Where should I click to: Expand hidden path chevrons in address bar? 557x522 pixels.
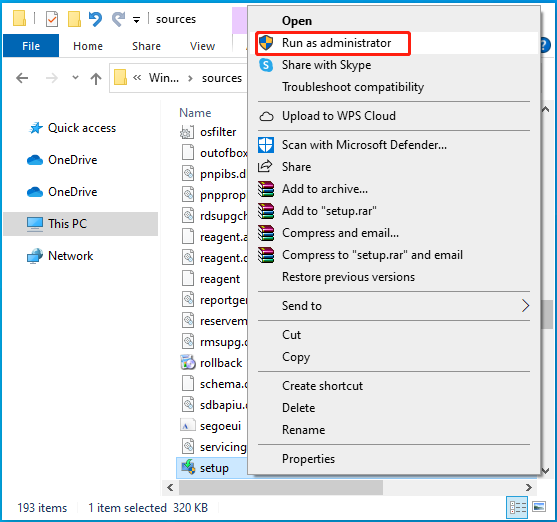click(137, 77)
